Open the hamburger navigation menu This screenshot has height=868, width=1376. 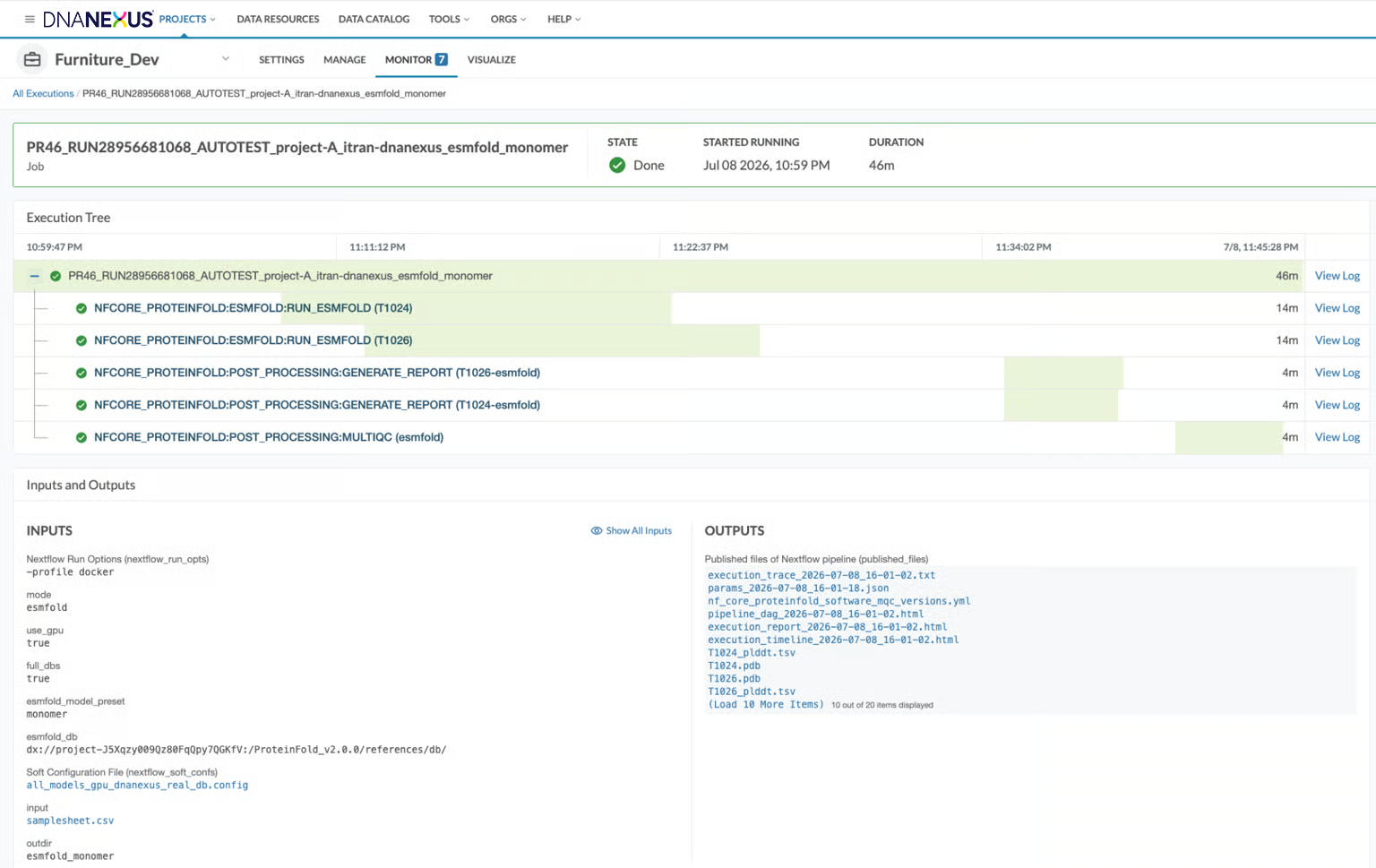coord(30,19)
